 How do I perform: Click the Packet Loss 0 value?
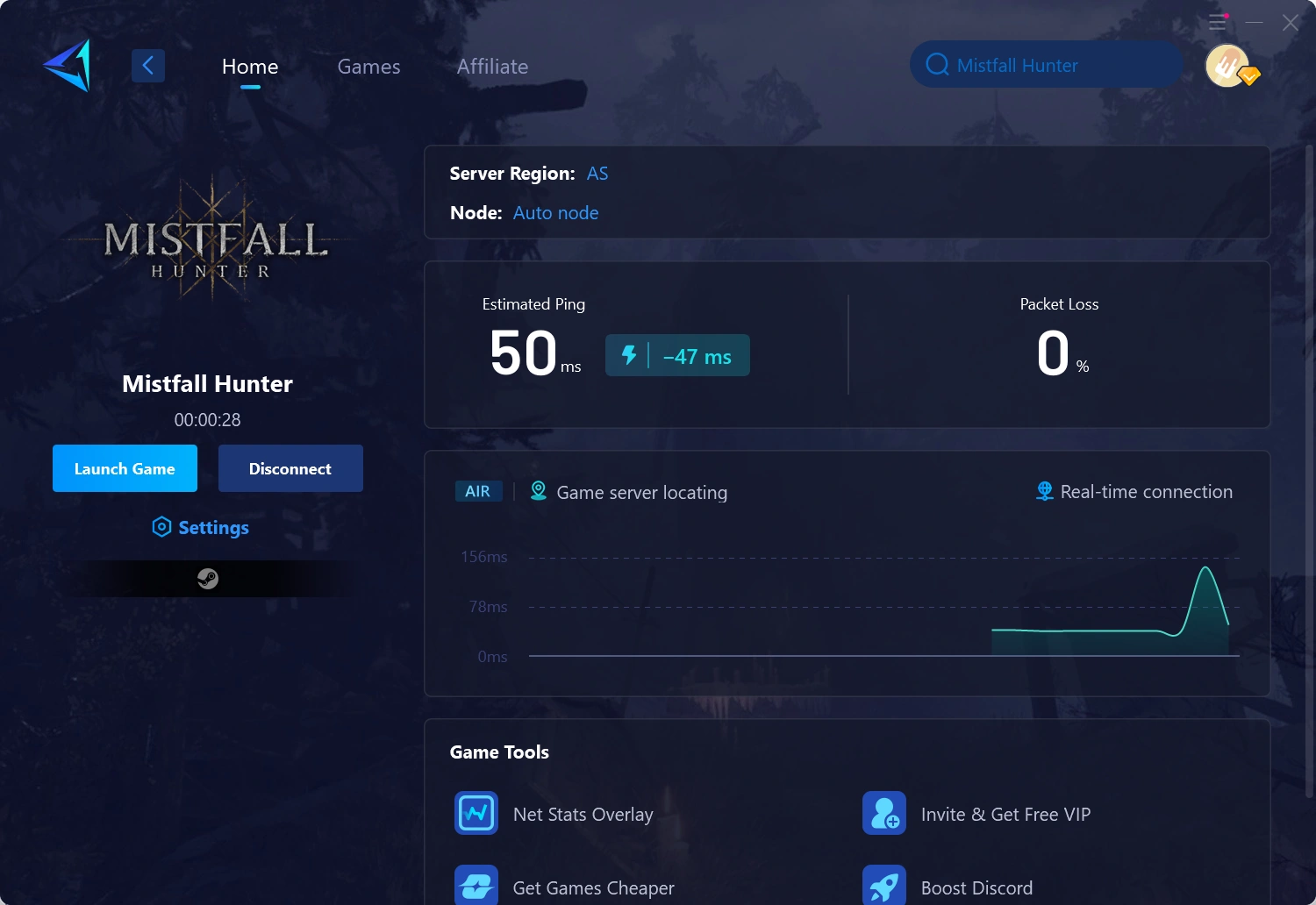click(1053, 353)
